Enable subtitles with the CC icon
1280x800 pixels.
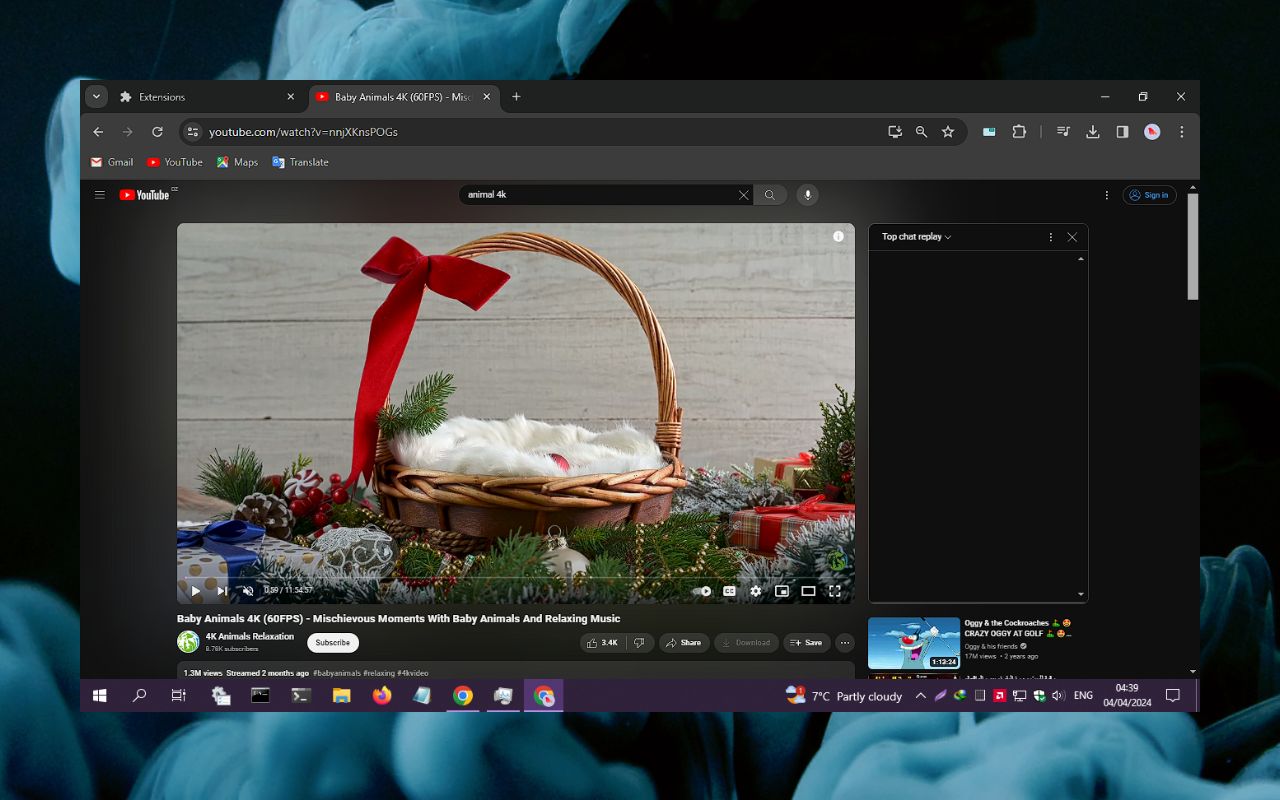point(730,591)
